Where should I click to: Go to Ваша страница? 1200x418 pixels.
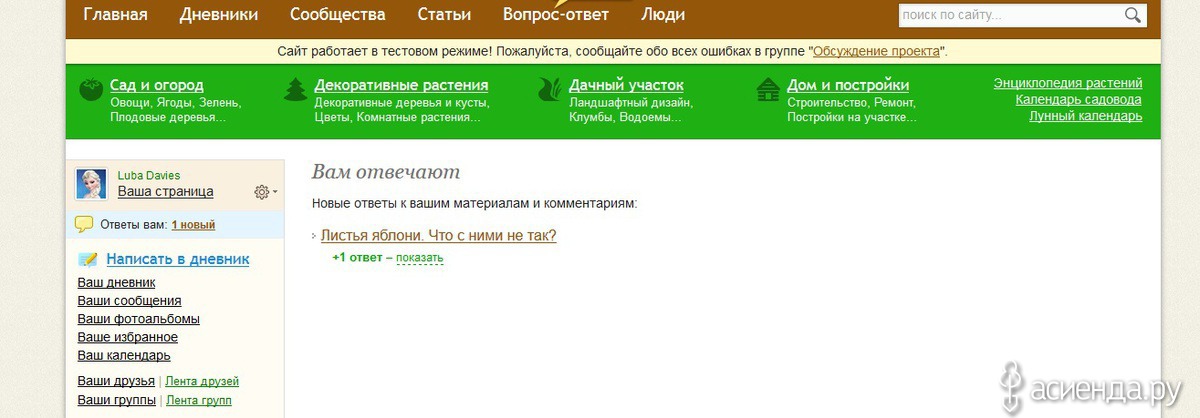click(166, 191)
